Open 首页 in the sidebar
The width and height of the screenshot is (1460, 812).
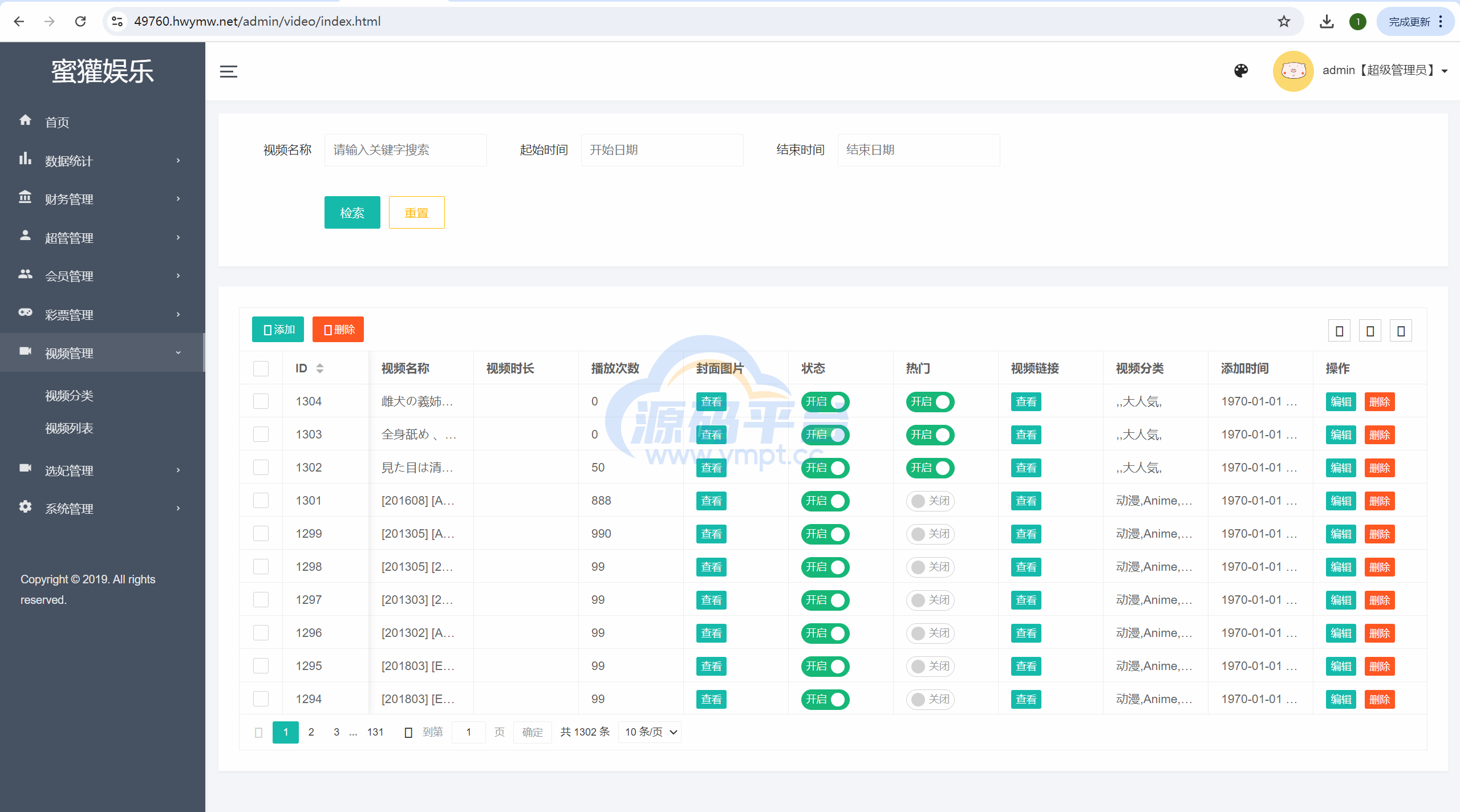pos(57,122)
